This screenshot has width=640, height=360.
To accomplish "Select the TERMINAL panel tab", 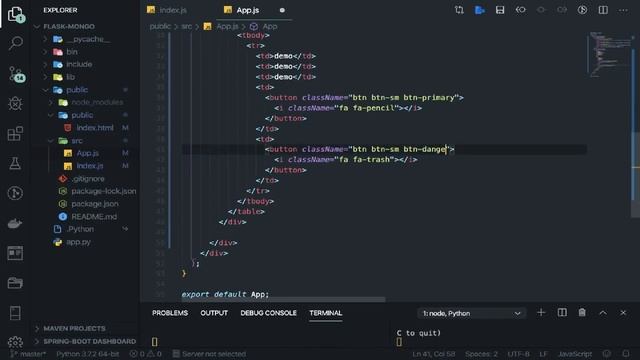I will pos(325,313).
